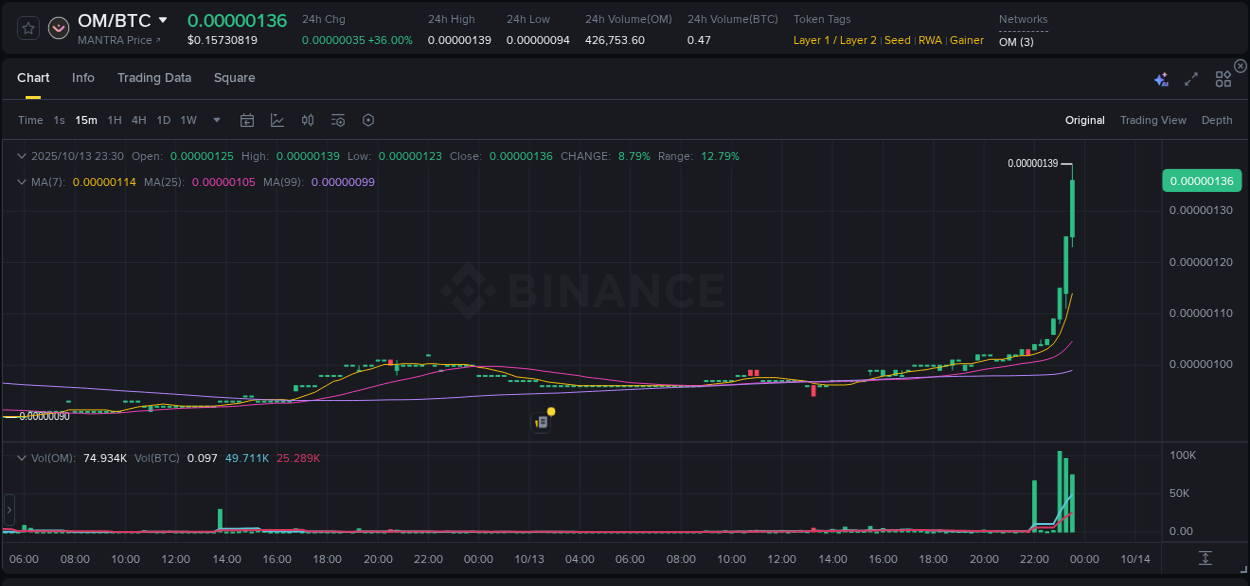This screenshot has width=1250, height=586.
Task: Open the chart settings hexagon icon
Action: click(368, 120)
